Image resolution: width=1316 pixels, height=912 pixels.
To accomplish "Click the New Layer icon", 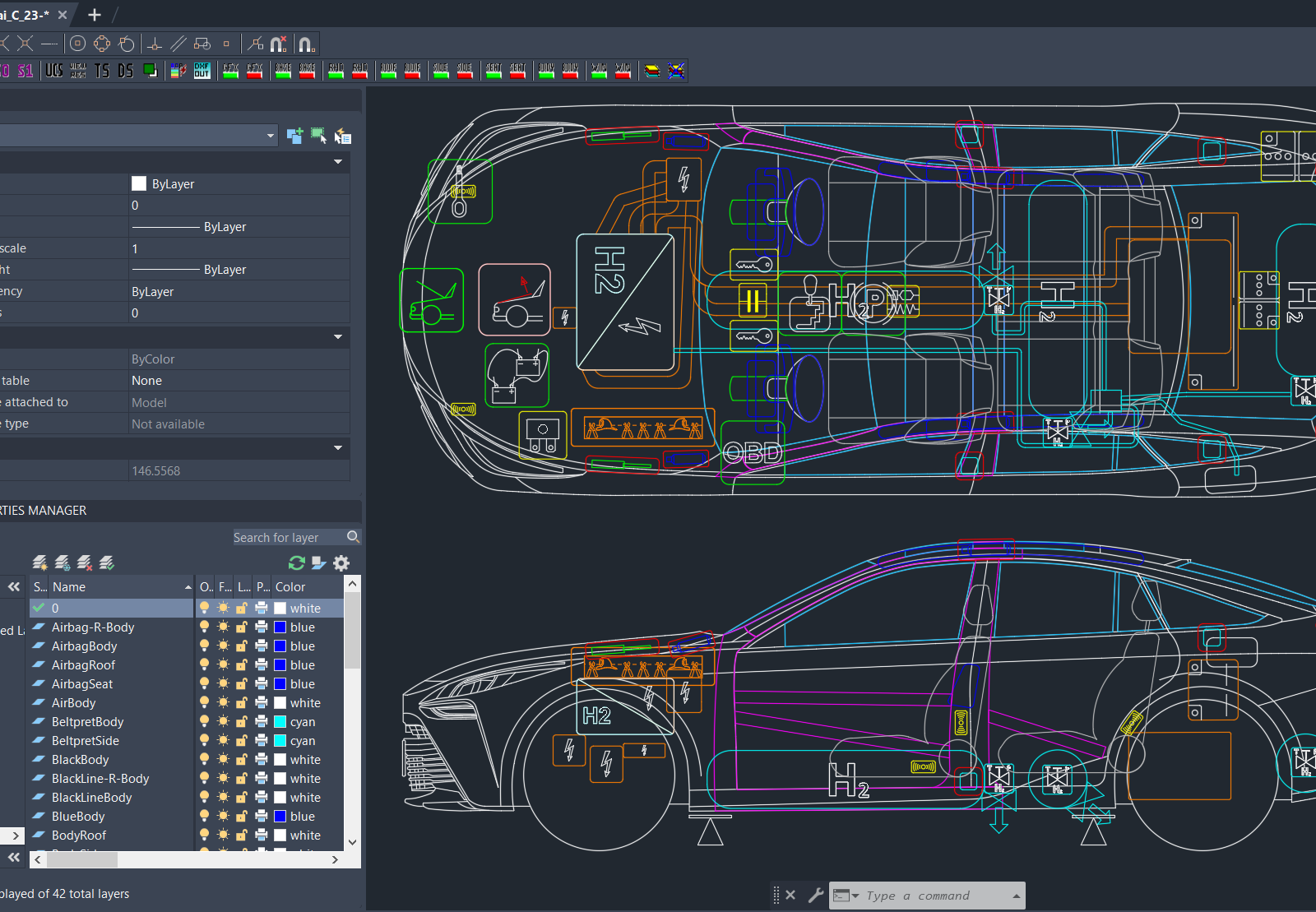I will click(39, 562).
